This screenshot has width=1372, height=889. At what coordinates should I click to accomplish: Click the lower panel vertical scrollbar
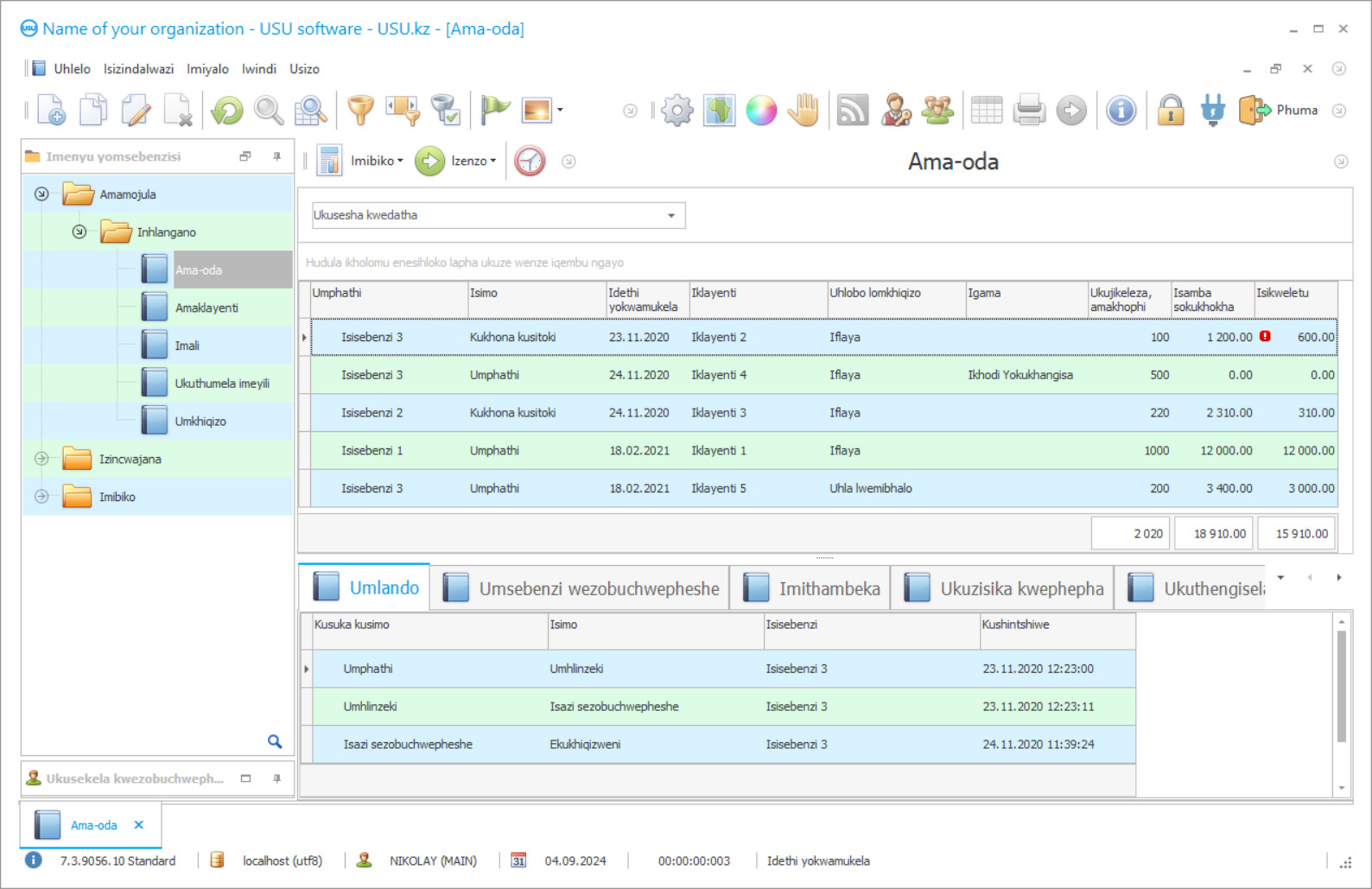(1342, 686)
